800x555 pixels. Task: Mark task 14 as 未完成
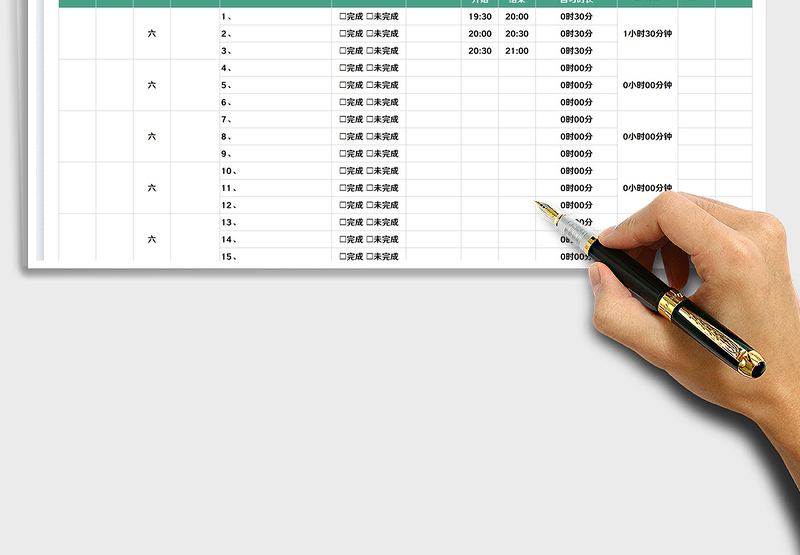(370, 240)
